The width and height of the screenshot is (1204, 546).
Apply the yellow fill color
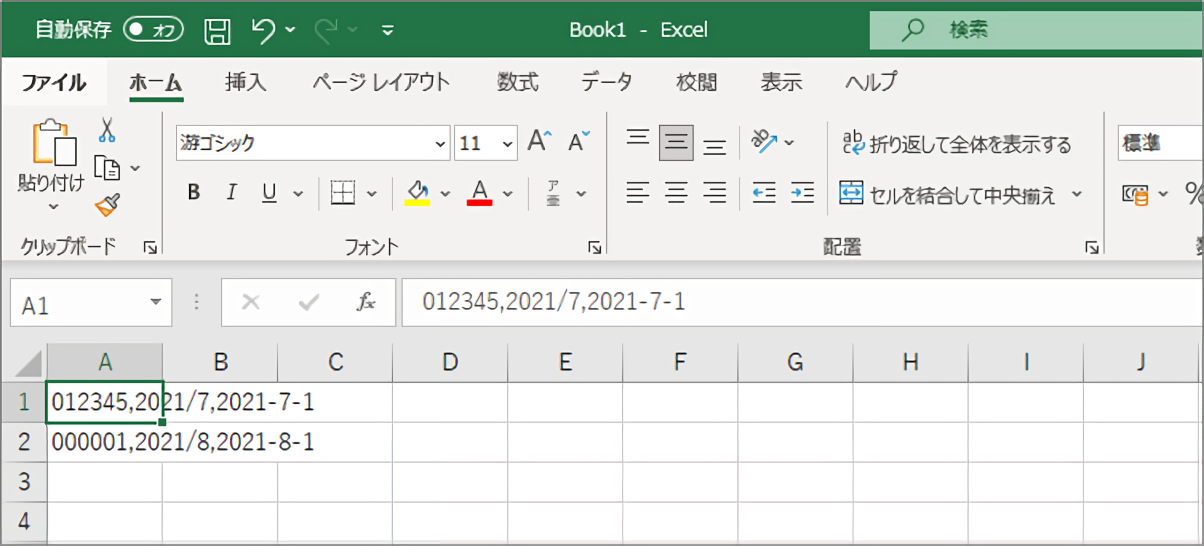[417, 192]
